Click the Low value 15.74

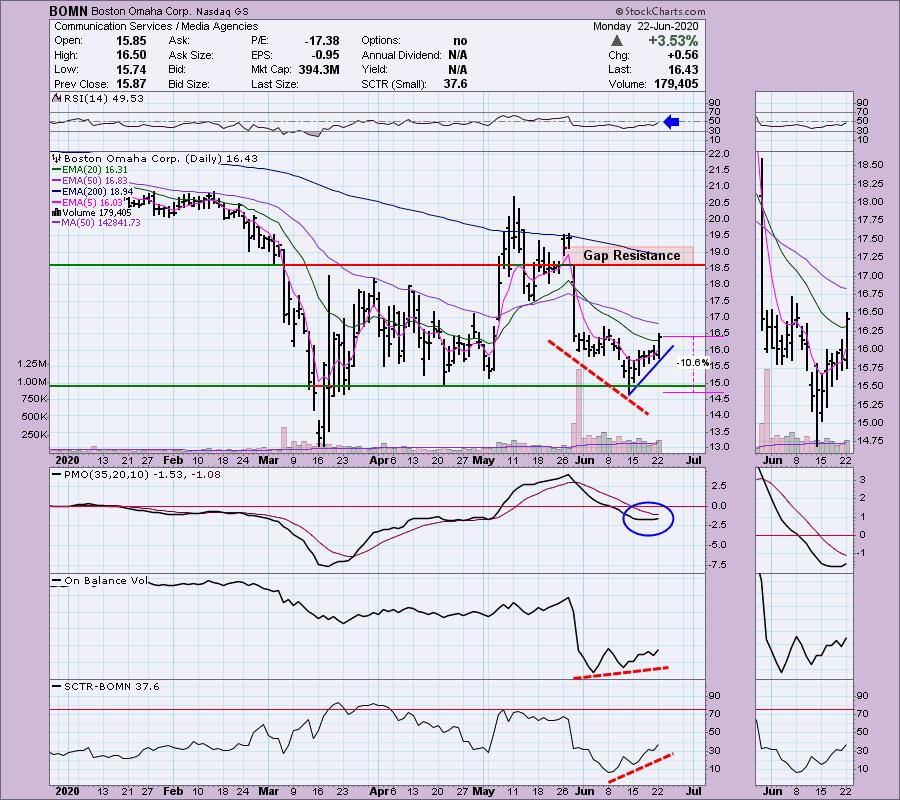point(131,69)
